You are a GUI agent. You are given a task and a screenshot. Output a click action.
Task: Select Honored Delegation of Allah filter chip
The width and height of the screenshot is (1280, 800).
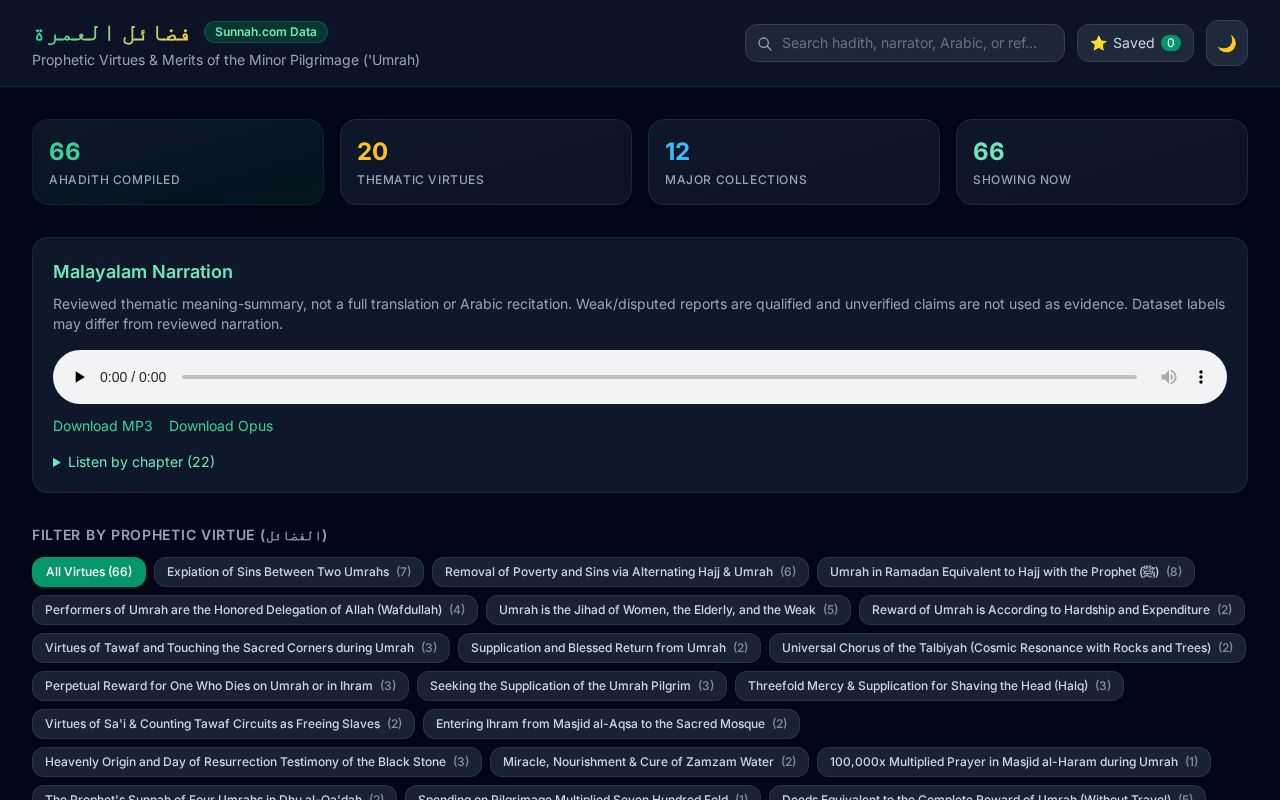[255, 610]
